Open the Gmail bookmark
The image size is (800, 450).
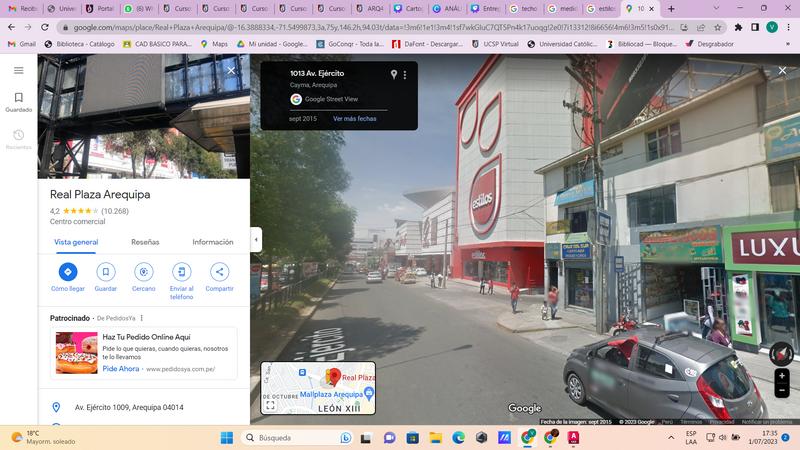point(22,44)
